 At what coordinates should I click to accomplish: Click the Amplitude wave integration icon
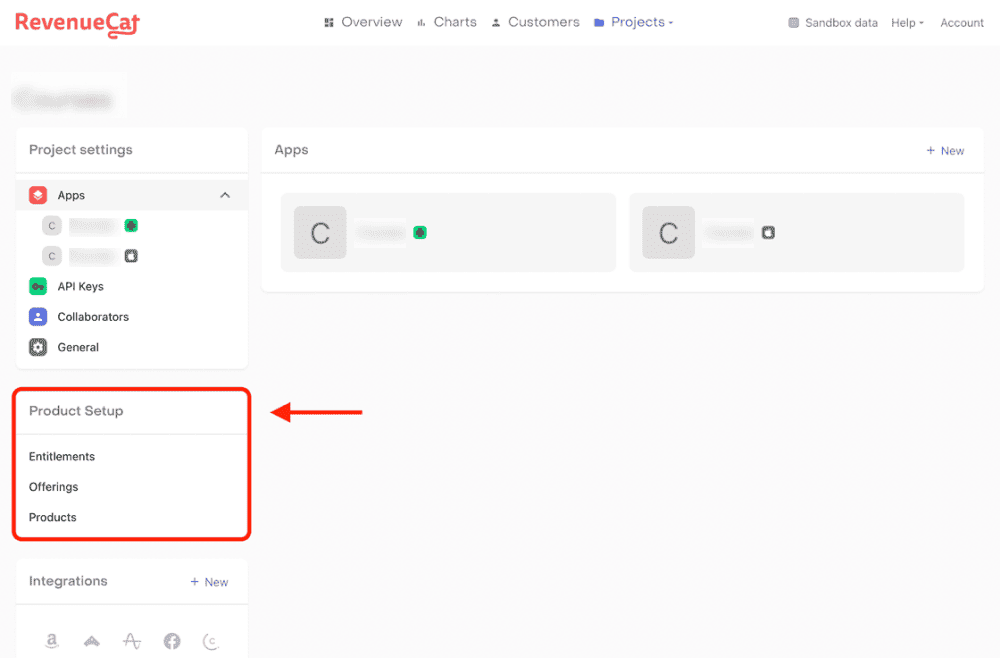point(132,641)
